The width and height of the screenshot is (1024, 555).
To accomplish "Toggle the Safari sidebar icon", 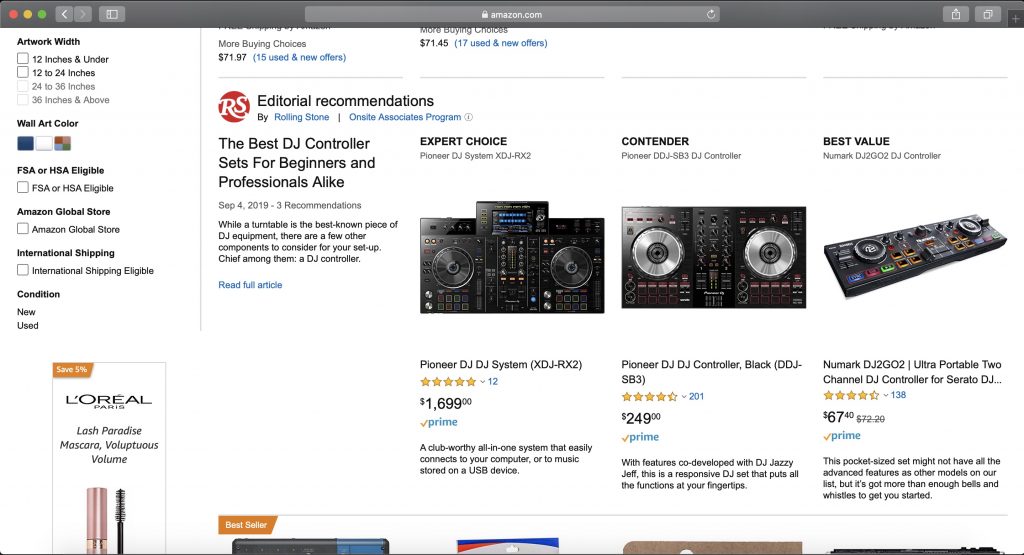I will pyautogui.click(x=111, y=14).
